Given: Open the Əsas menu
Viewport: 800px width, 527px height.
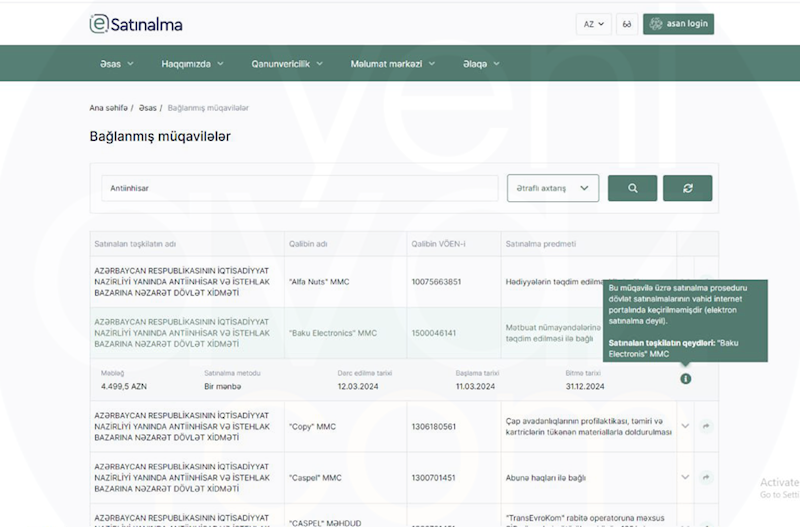Looking at the screenshot, I should click(116, 64).
